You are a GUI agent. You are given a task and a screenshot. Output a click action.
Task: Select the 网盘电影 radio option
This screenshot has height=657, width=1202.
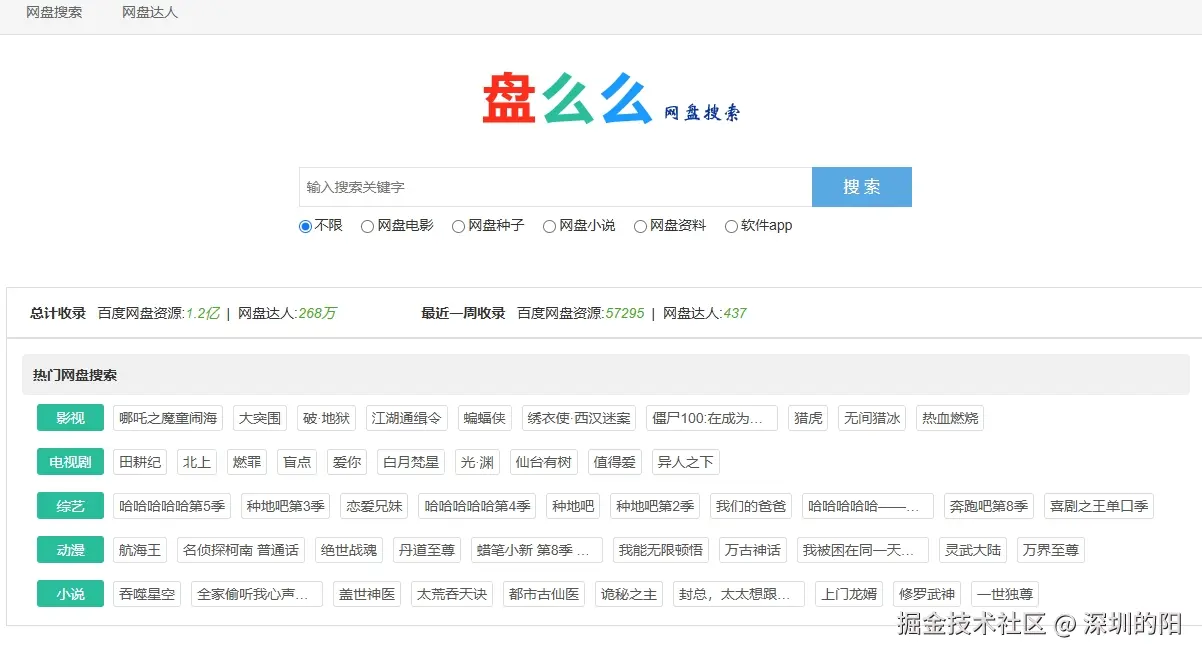pos(367,226)
